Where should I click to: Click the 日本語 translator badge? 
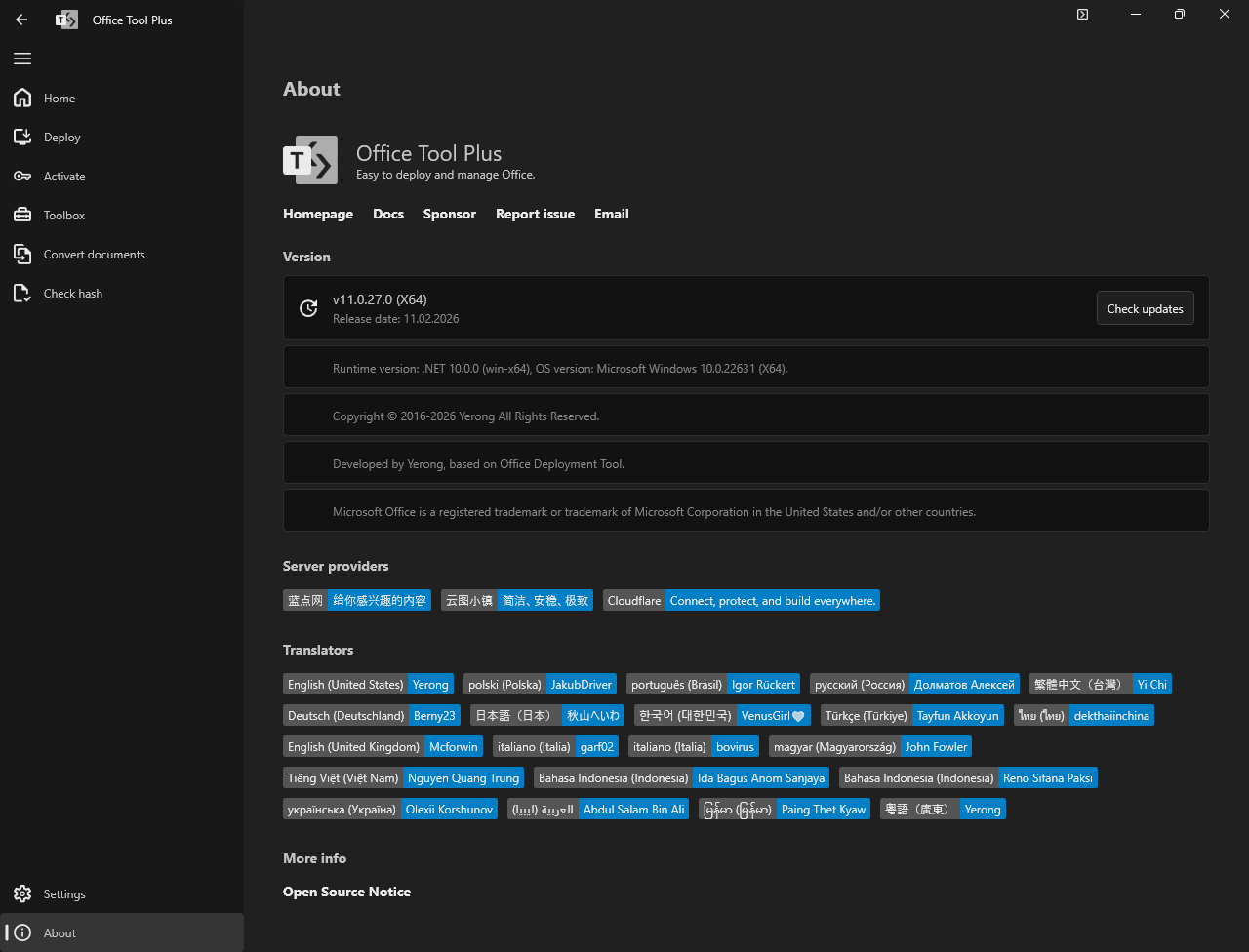pyautogui.click(x=547, y=715)
